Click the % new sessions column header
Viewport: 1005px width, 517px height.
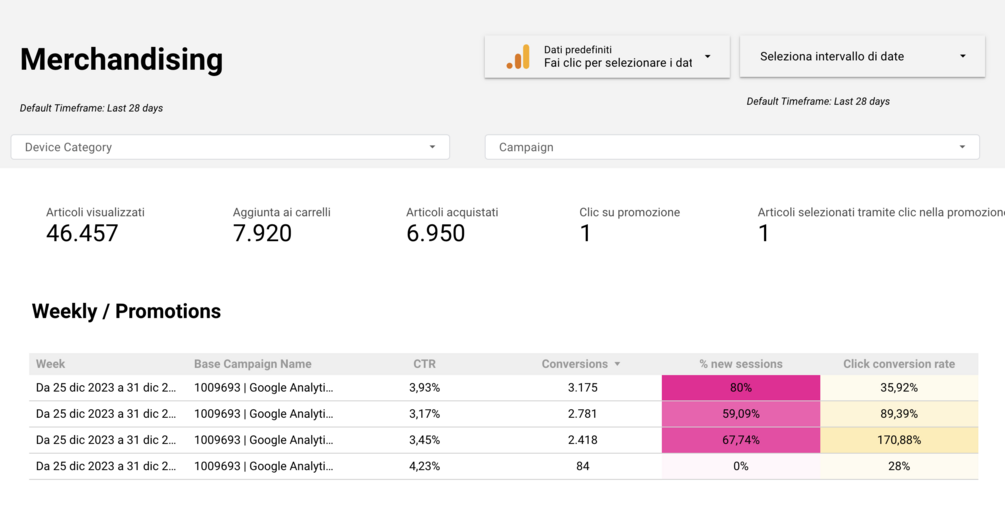(740, 364)
